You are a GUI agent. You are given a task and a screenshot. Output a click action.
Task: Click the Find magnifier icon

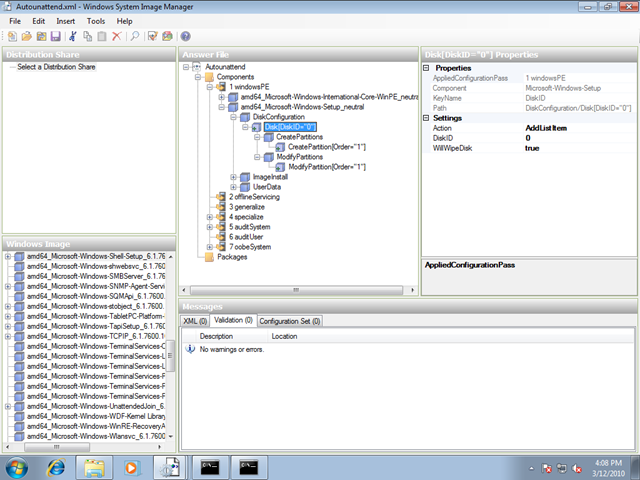pyautogui.click(x=134, y=36)
